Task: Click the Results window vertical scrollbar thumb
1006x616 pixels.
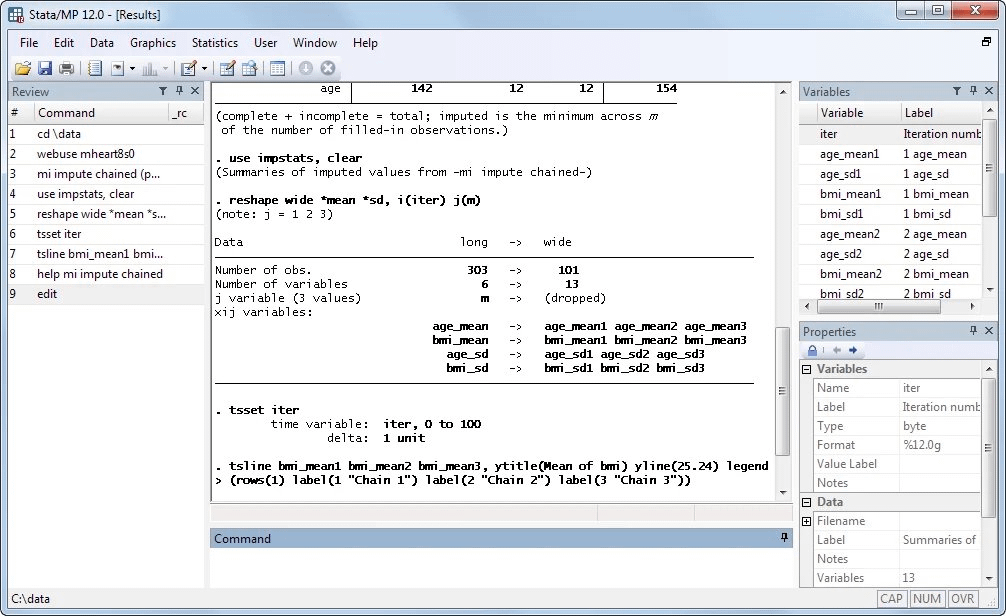Action: coord(782,391)
